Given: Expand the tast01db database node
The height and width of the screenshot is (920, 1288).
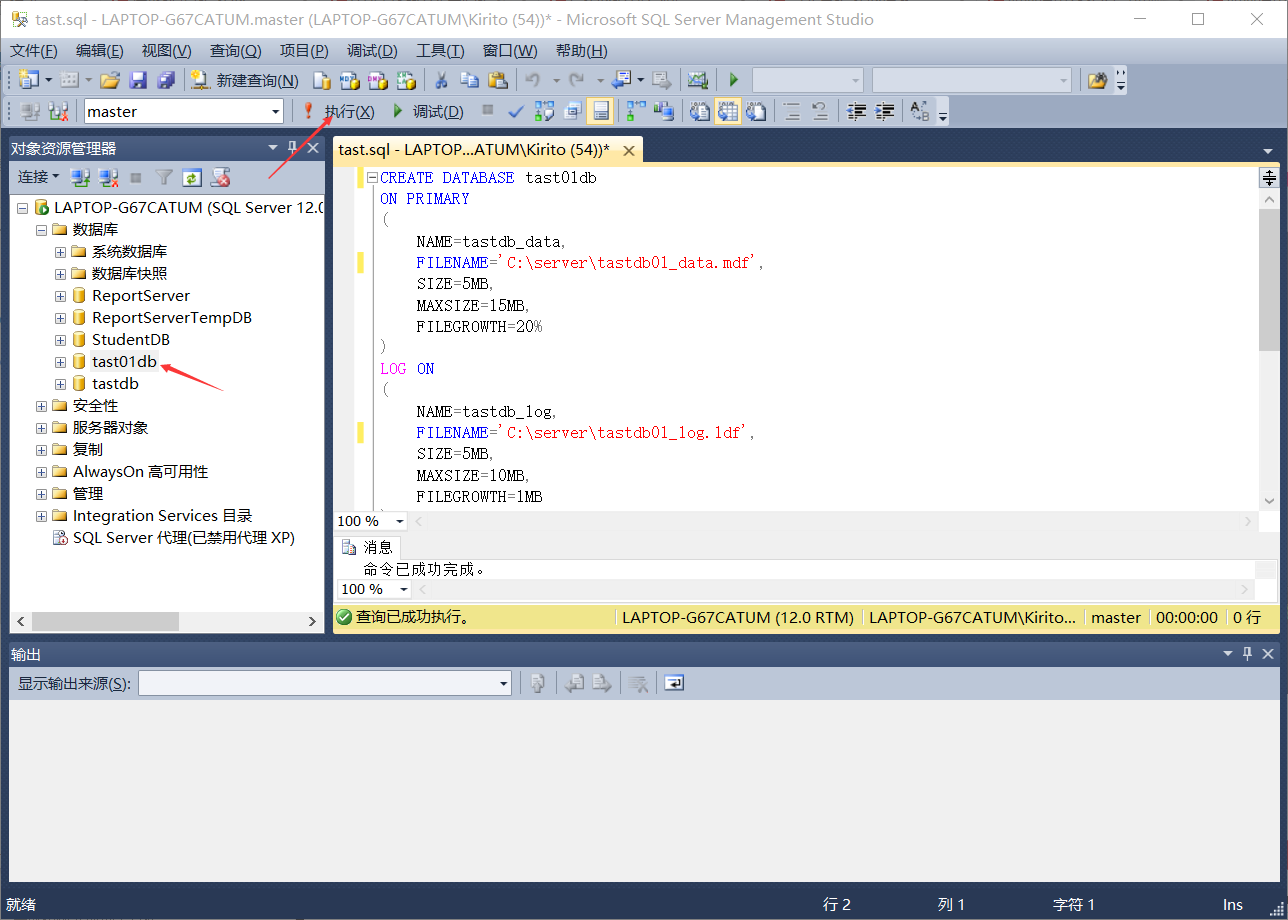Looking at the screenshot, I should [x=61, y=362].
